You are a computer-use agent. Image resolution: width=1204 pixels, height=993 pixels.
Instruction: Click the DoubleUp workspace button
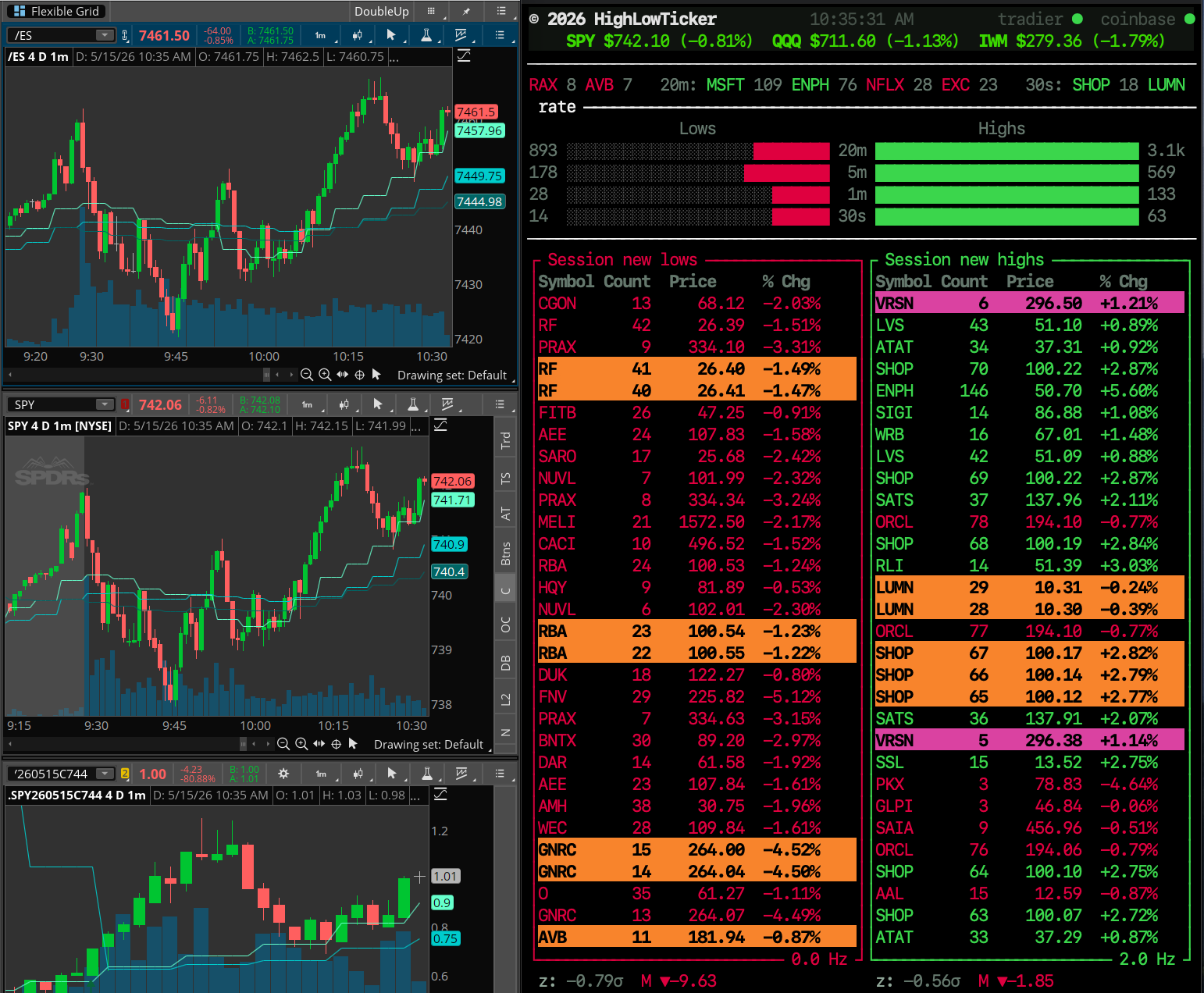[x=381, y=11]
